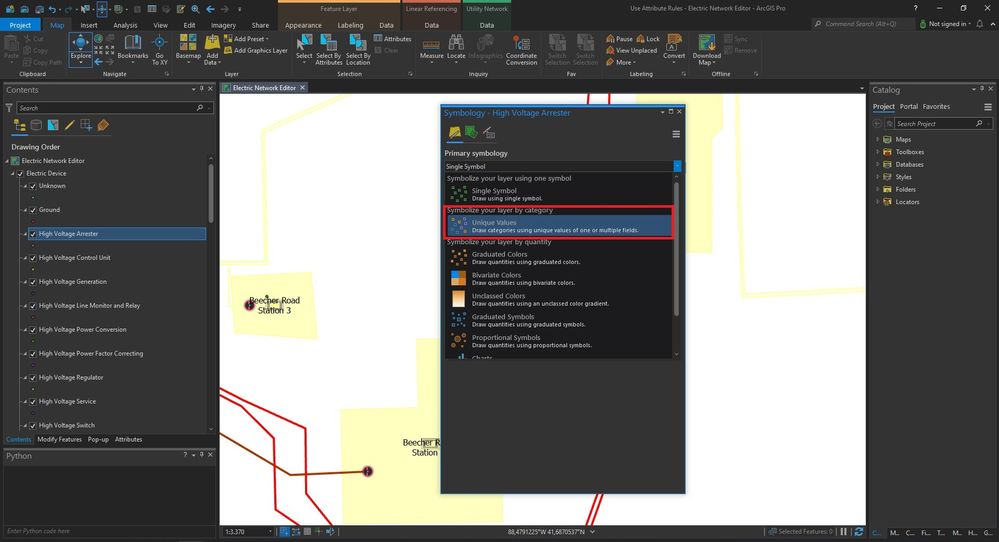999x542 pixels.
Task: List contents by selection
Action: click(53, 125)
